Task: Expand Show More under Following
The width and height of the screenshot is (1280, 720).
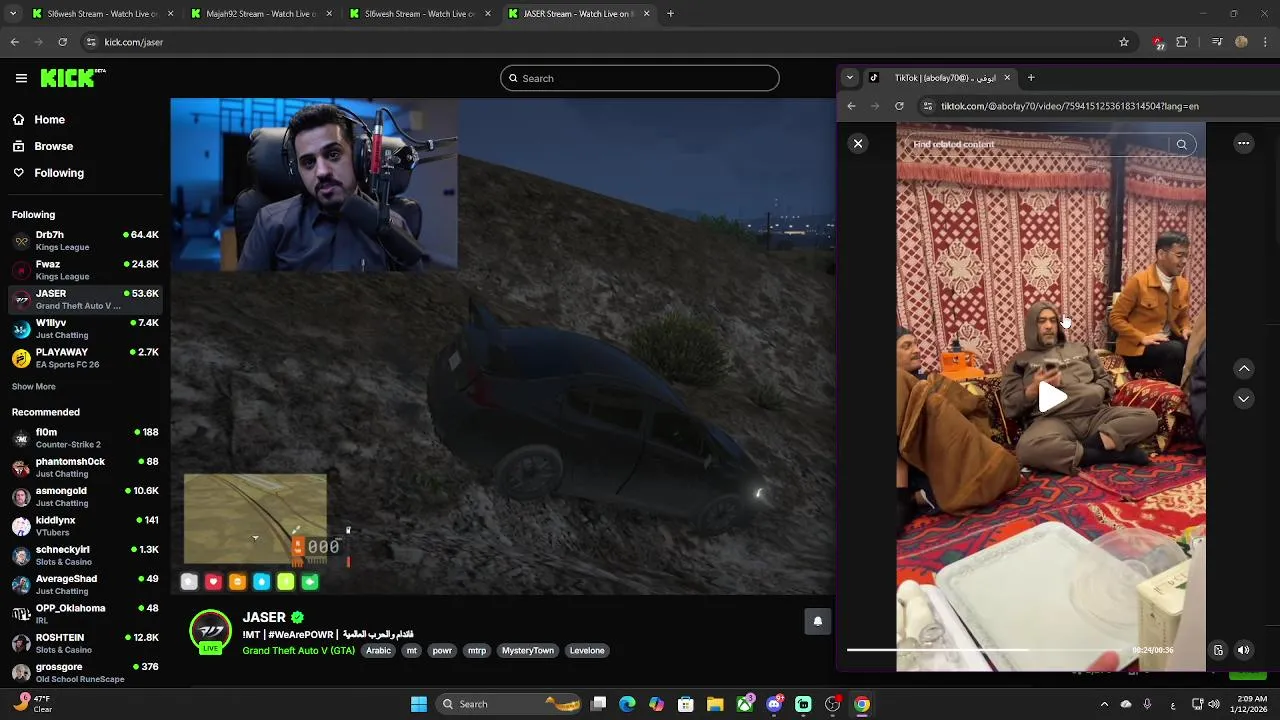Action: [34, 386]
